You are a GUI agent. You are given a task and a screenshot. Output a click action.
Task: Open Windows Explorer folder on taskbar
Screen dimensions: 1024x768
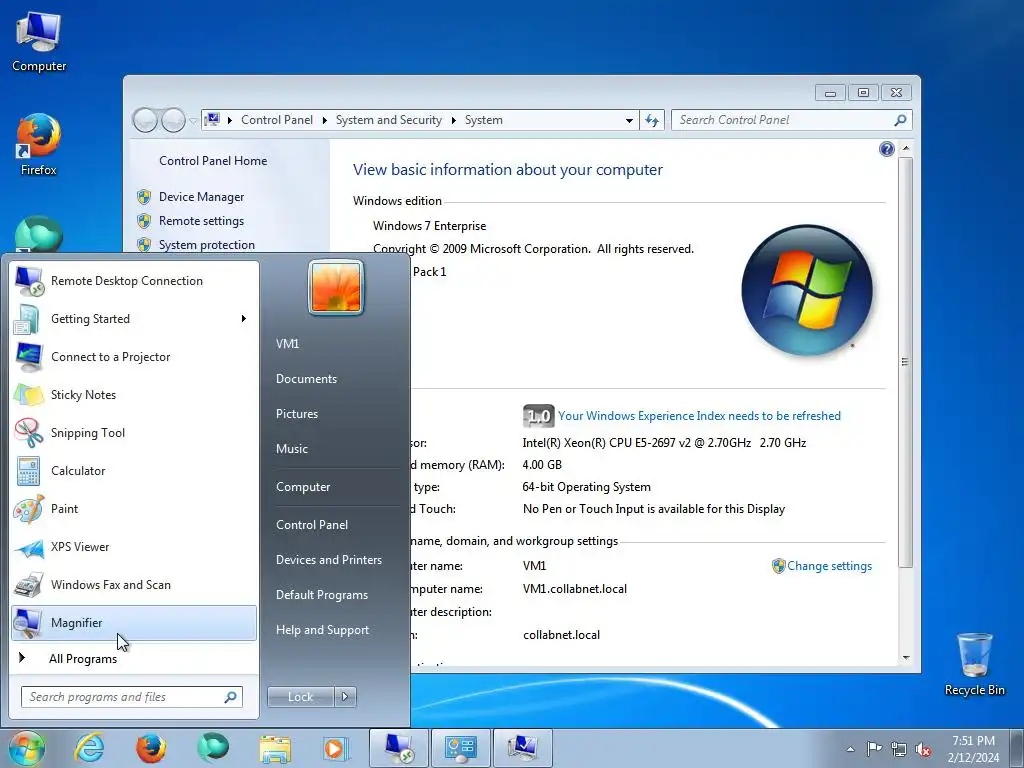[275, 748]
